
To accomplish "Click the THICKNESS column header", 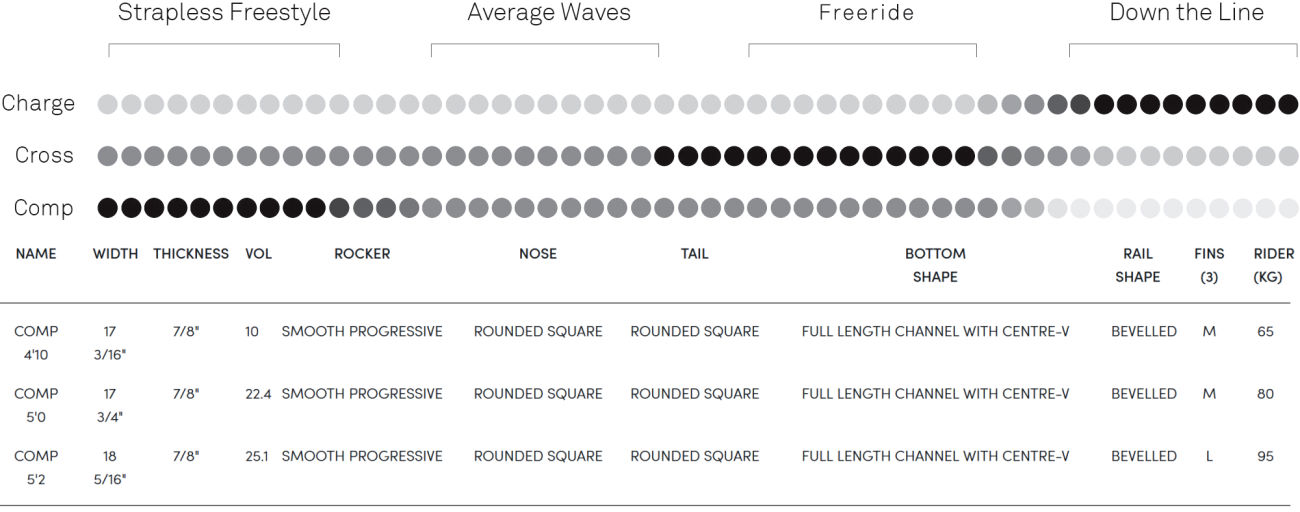I will tap(191, 254).
